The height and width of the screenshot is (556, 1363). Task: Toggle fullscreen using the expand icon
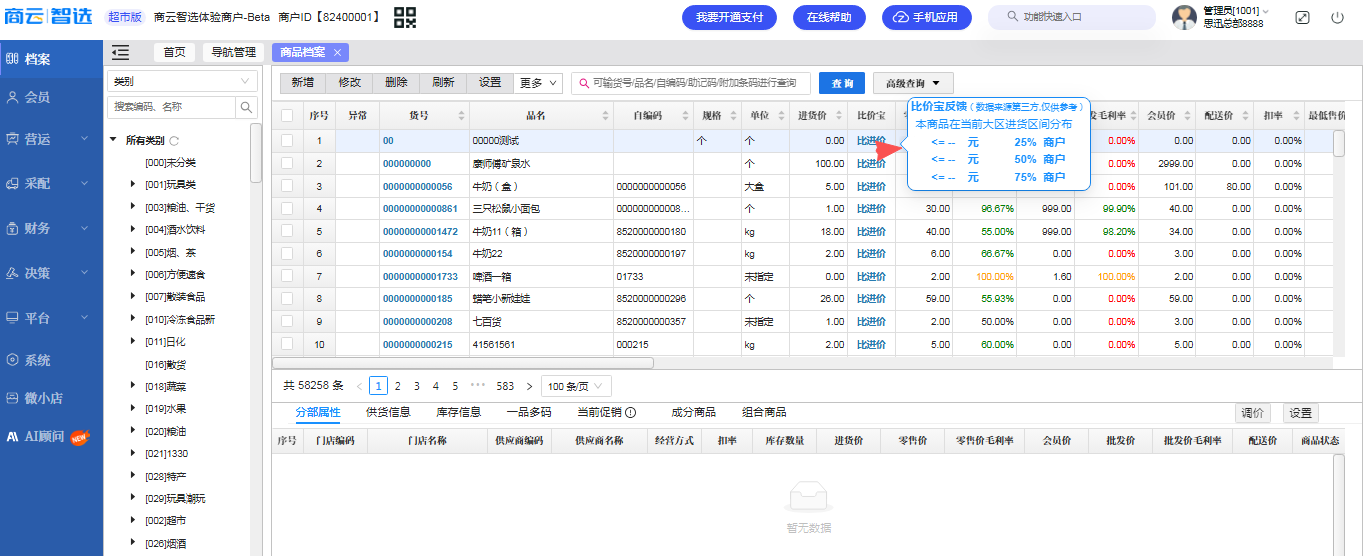tap(1302, 18)
